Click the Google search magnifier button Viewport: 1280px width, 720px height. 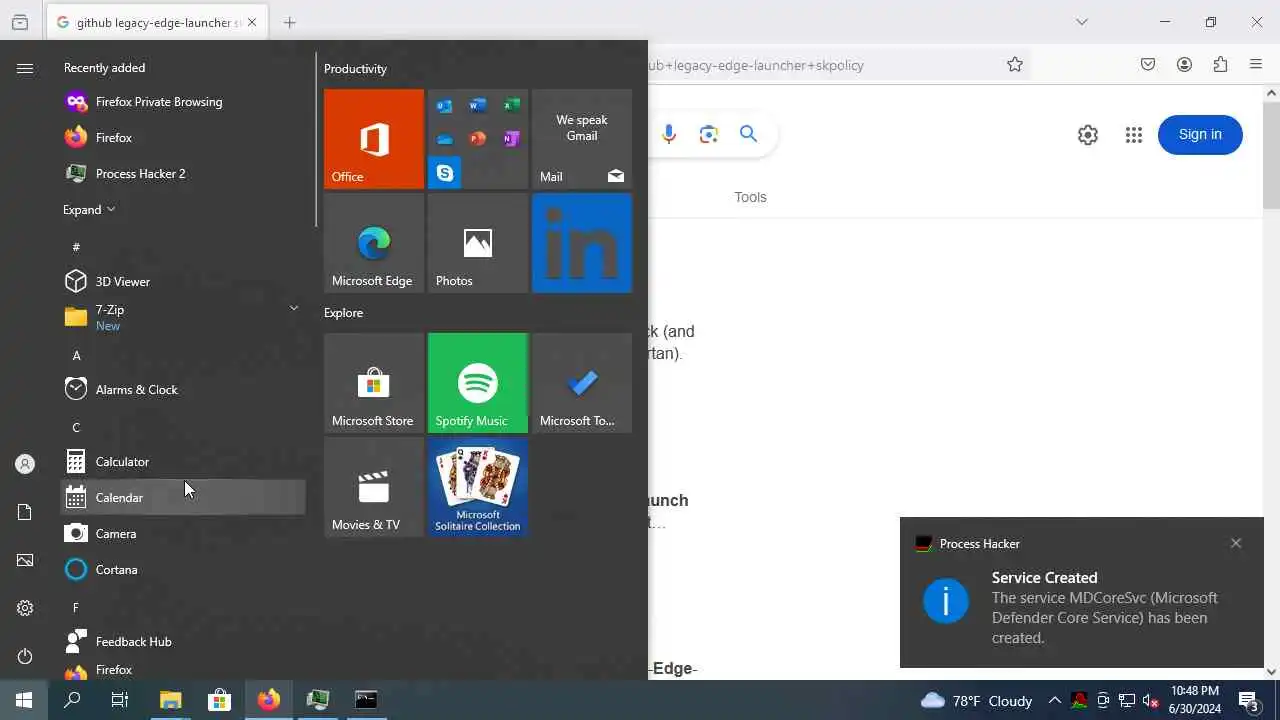pos(748,134)
